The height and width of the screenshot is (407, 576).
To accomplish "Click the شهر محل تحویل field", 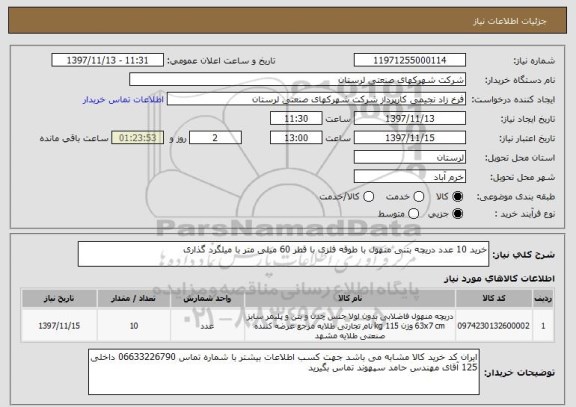I will click(x=410, y=177).
